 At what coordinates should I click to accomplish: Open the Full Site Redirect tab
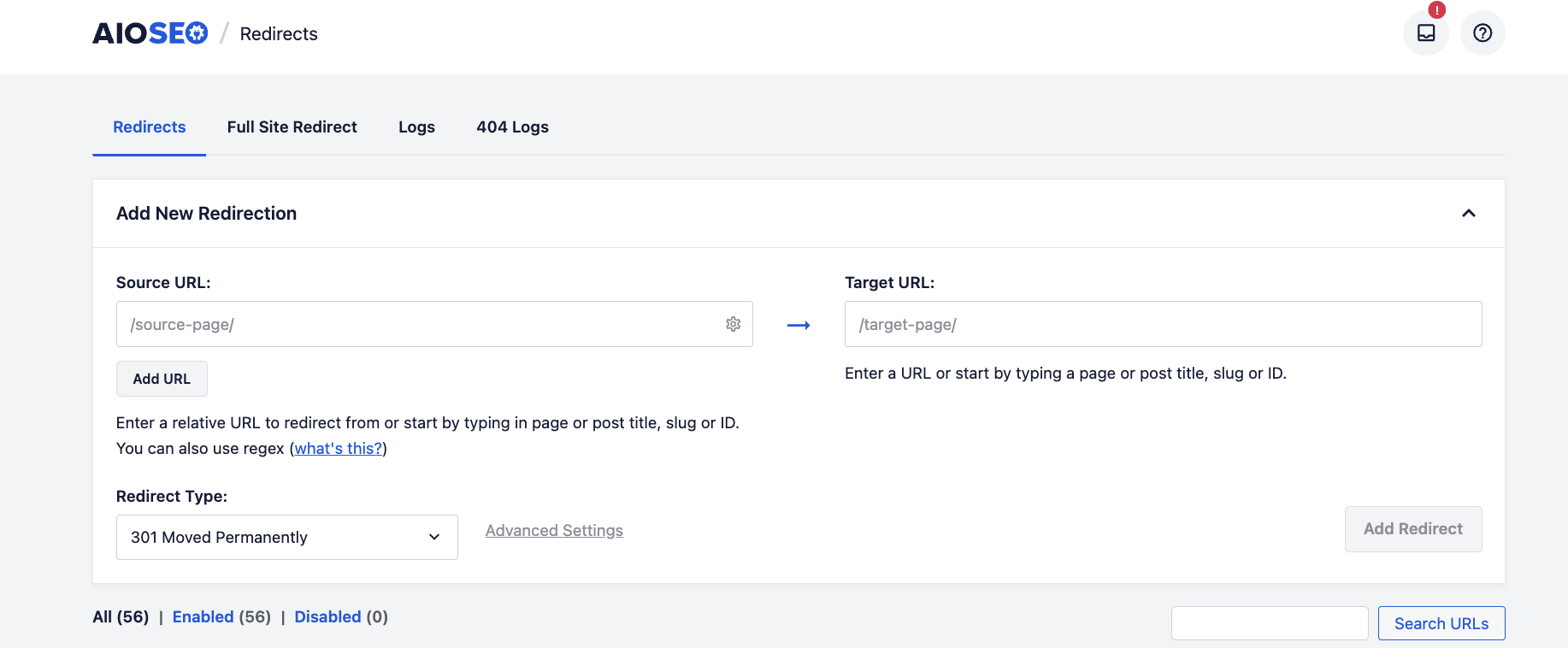click(292, 127)
